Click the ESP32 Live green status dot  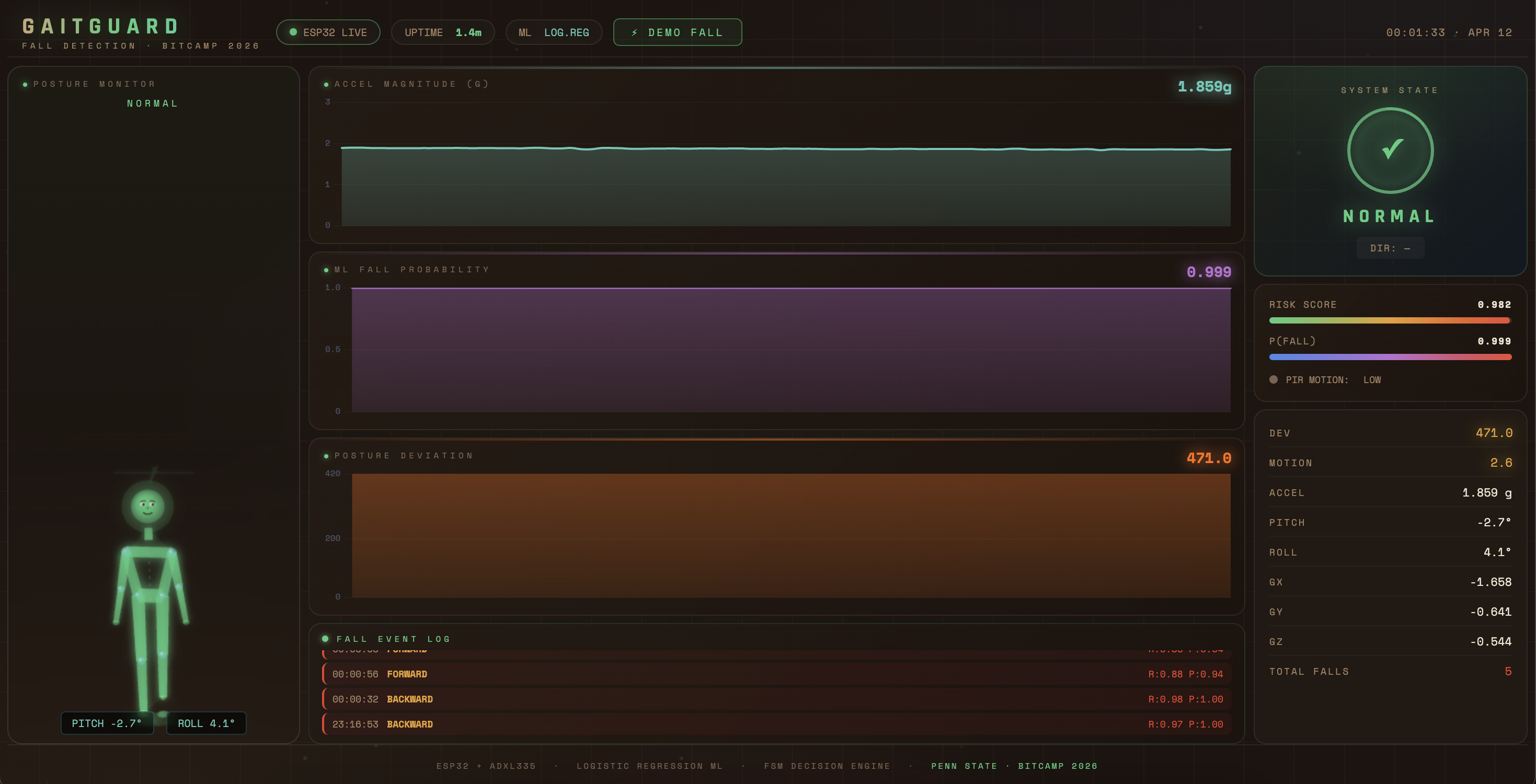click(293, 32)
